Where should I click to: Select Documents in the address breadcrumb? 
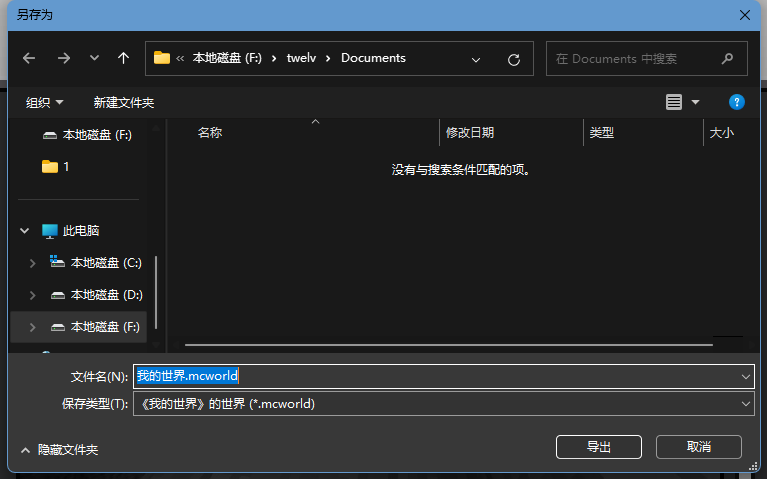tap(373, 58)
